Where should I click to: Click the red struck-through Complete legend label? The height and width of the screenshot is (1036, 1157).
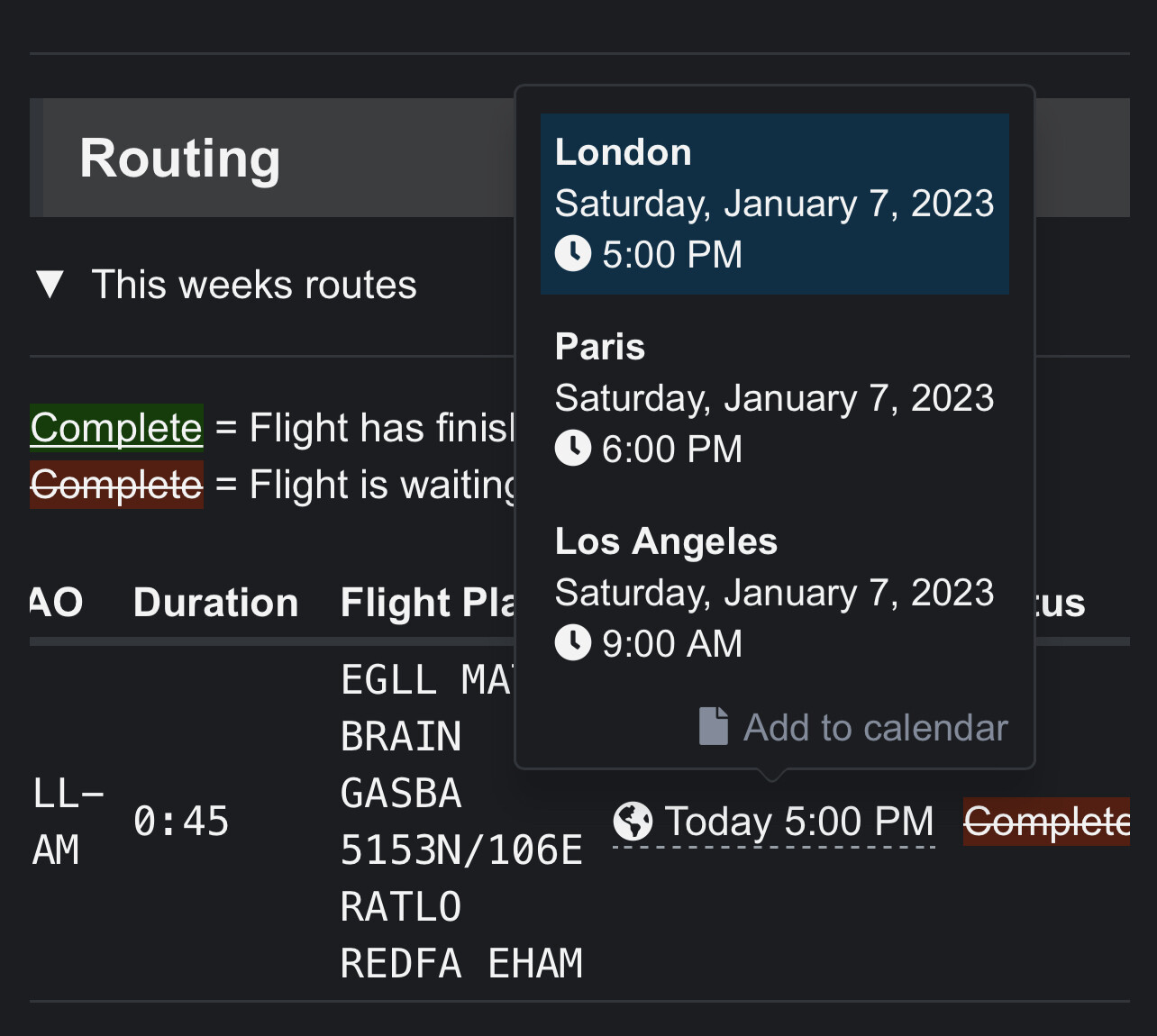116,485
